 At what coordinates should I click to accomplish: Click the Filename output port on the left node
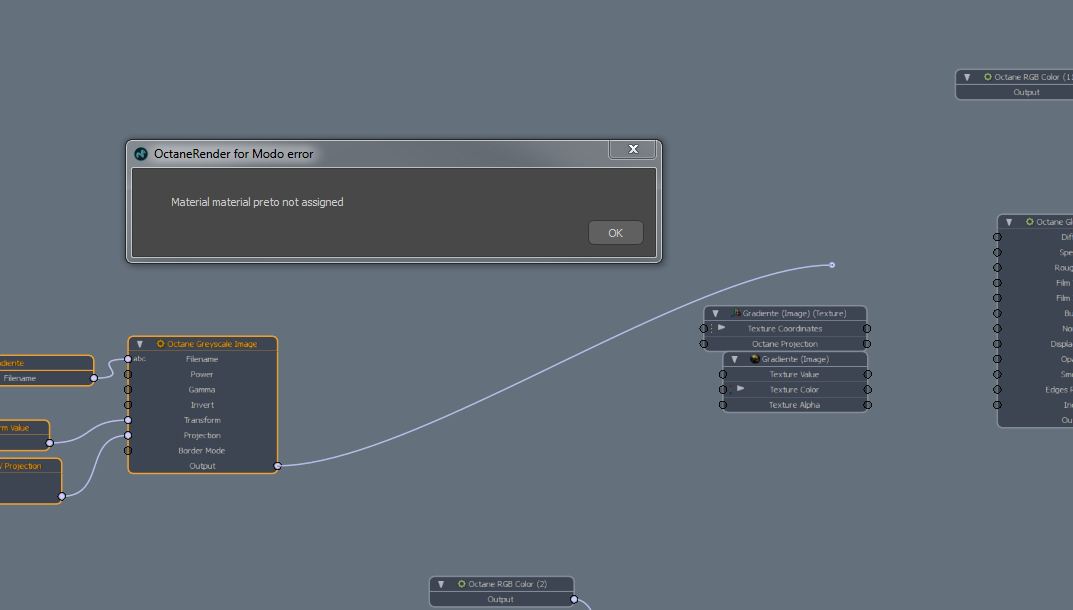94,378
